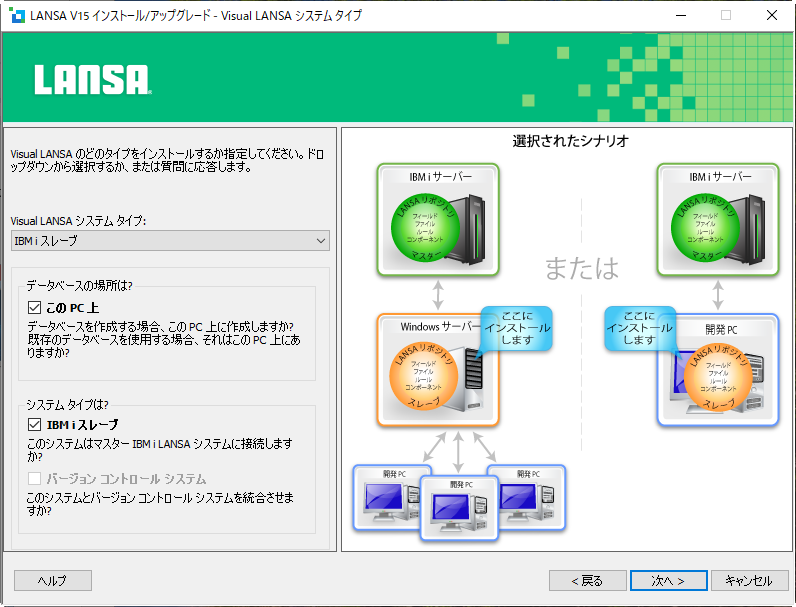Open the Visual LANSA システム タイプ dropdown
This screenshot has height=607, width=796.
coord(170,241)
